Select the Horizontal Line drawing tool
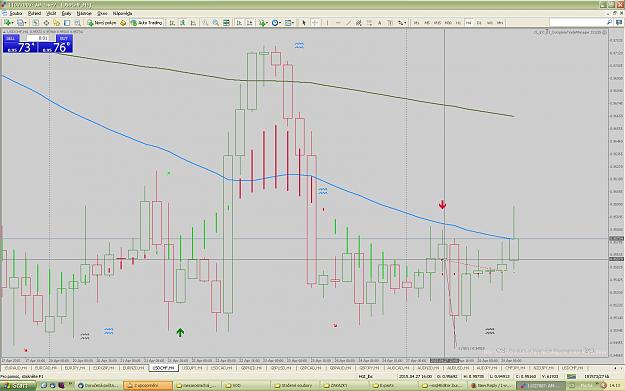 point(338,23)
